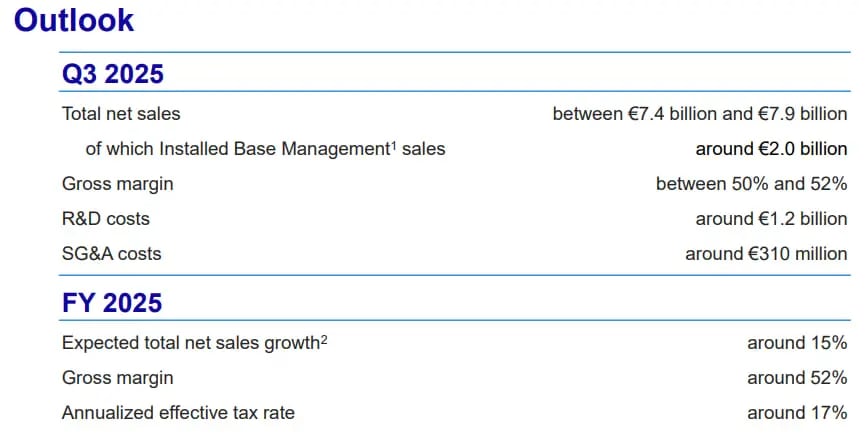Select the Q3 2025 section heading
Image resolution: width=868 pixels, height=437 pixels.
click(x=113, y=74)
